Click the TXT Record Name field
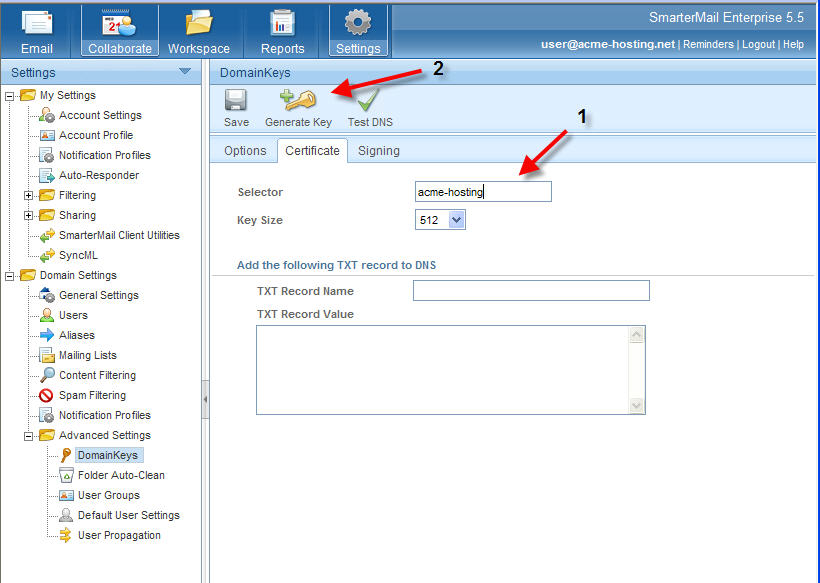820x583 pixels. click(x=531, y=290)
